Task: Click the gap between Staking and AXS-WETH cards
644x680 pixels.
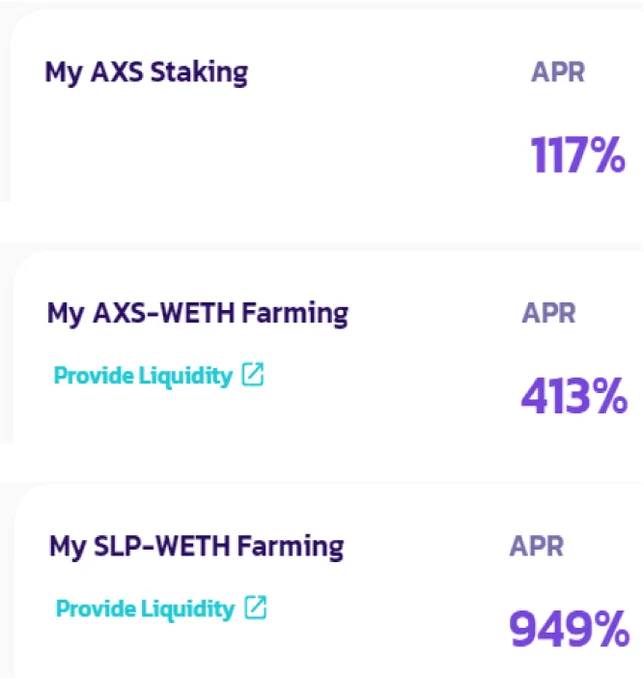Action: click(x=322, y=222)
